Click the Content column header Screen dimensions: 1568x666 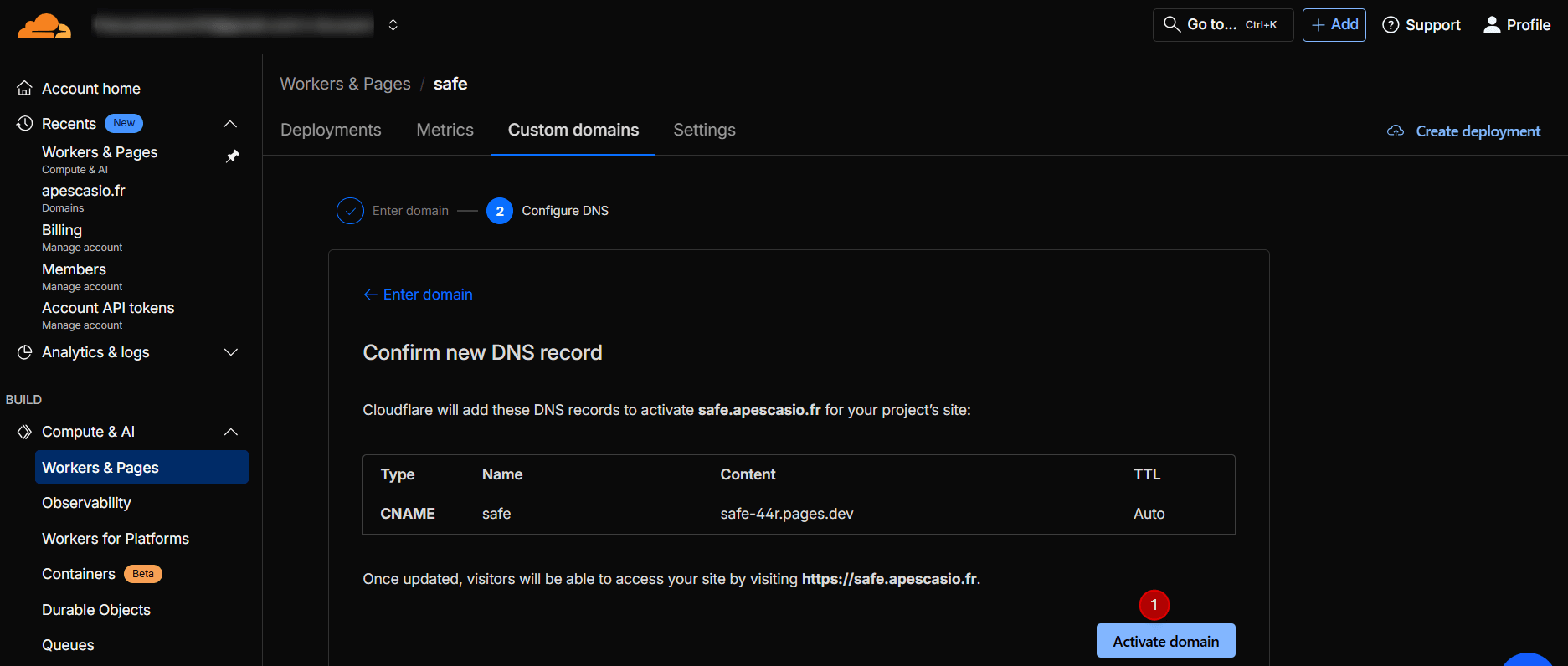click(x=748, y=474)
